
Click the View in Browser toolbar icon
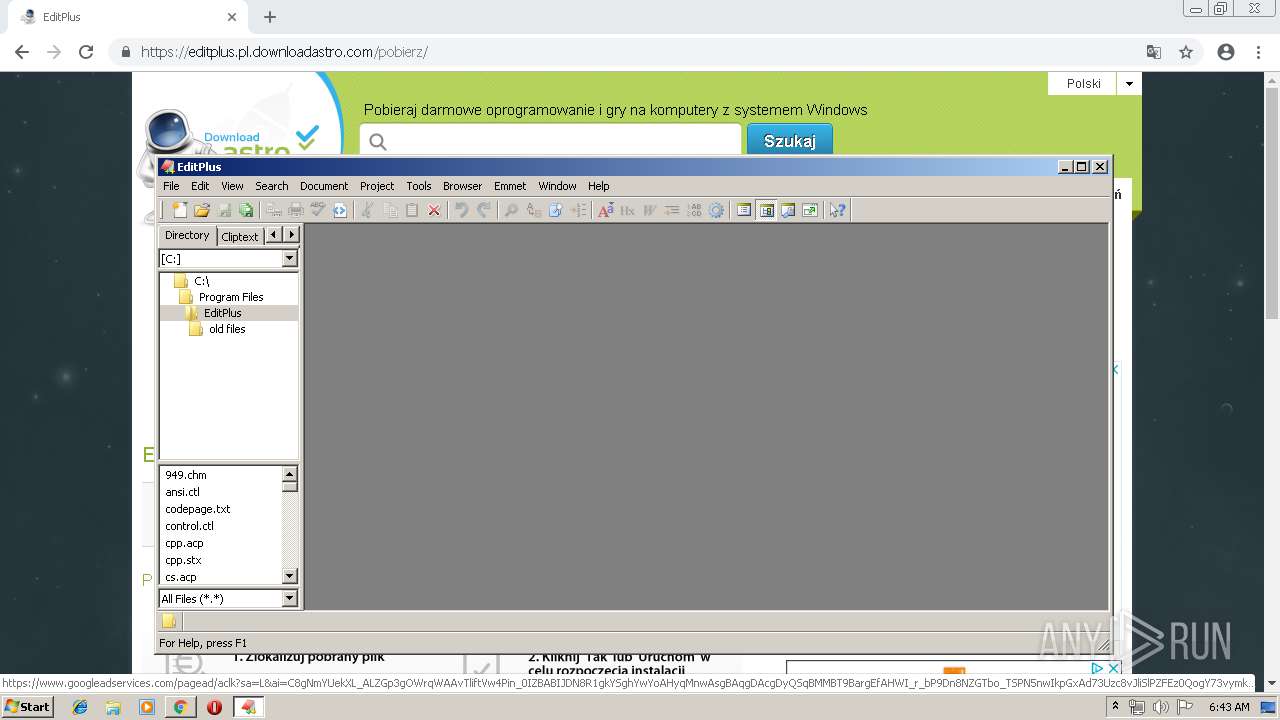340,210
